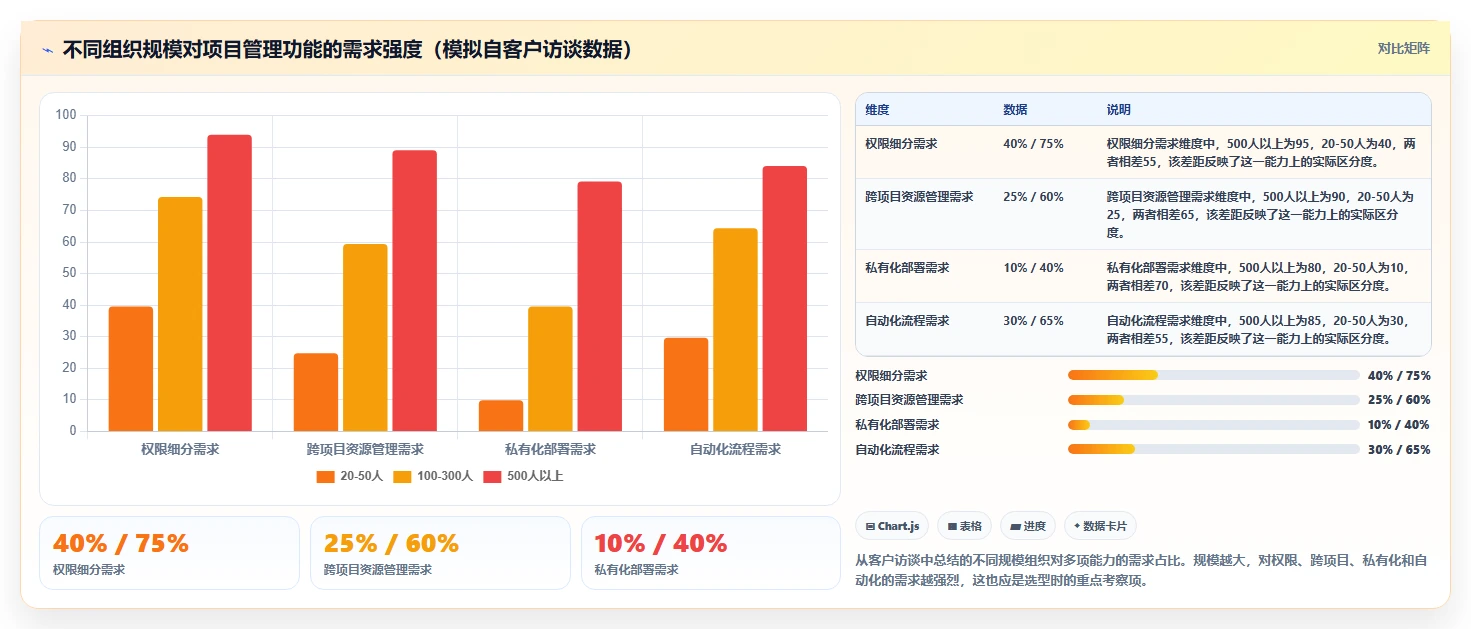Select the Chart.js tag chip
The height and width of the screenshot is (629, 1471).
pyautogui.click(x=892, y=526)
